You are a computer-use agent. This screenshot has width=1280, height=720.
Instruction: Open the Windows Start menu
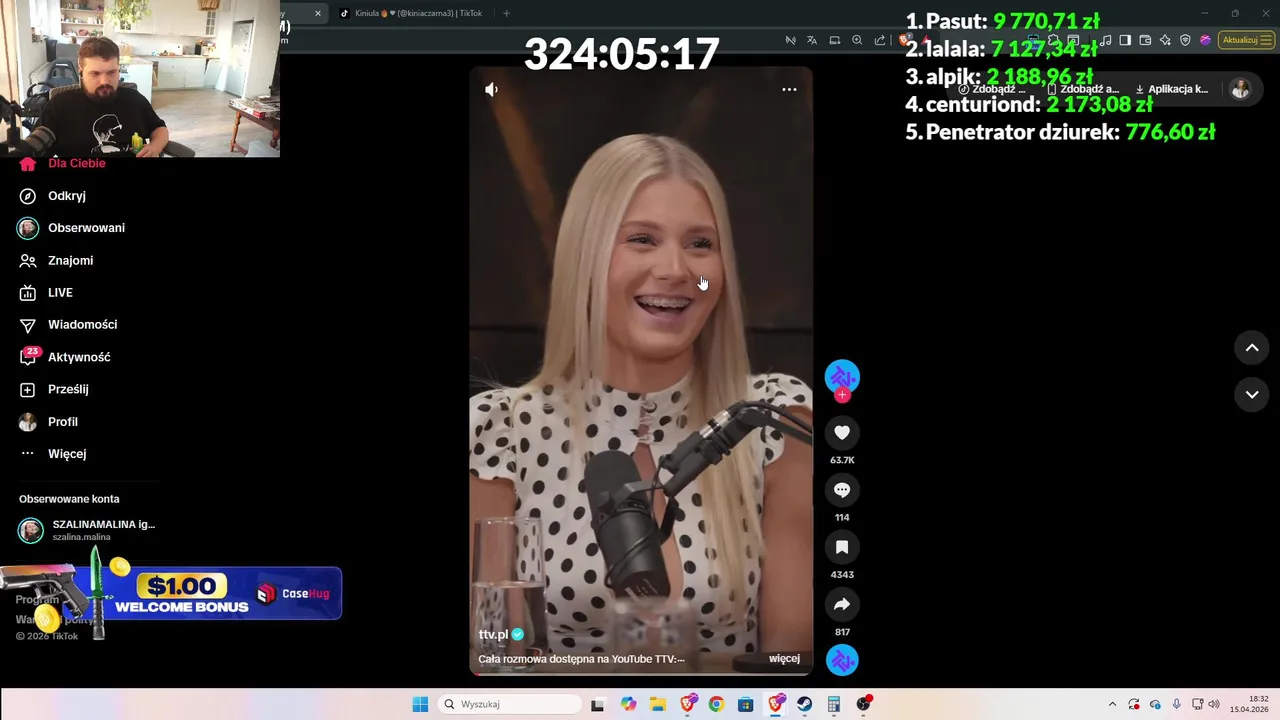[x=420, y=704]
